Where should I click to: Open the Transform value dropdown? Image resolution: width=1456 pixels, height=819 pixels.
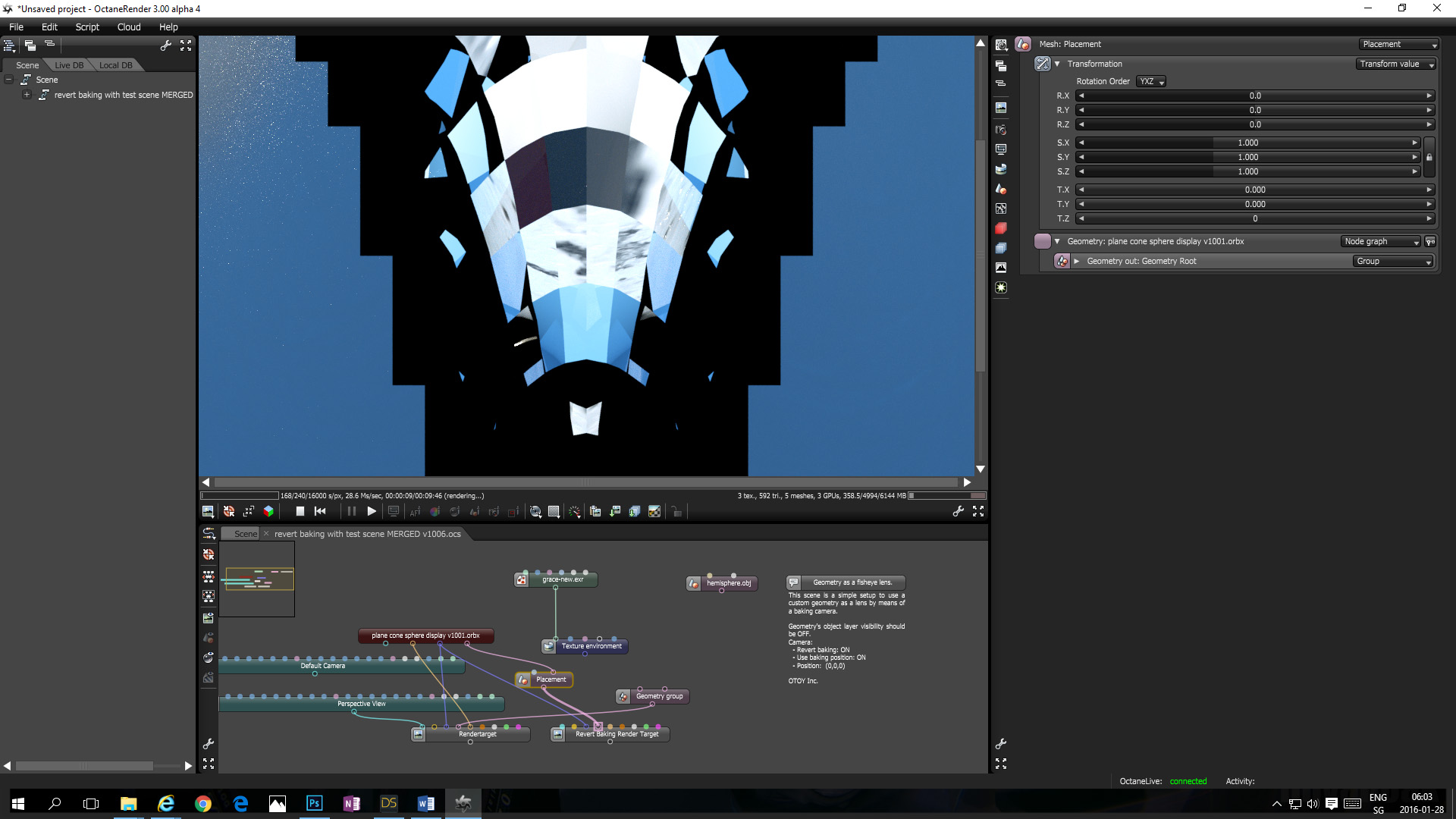(1396, 64)
